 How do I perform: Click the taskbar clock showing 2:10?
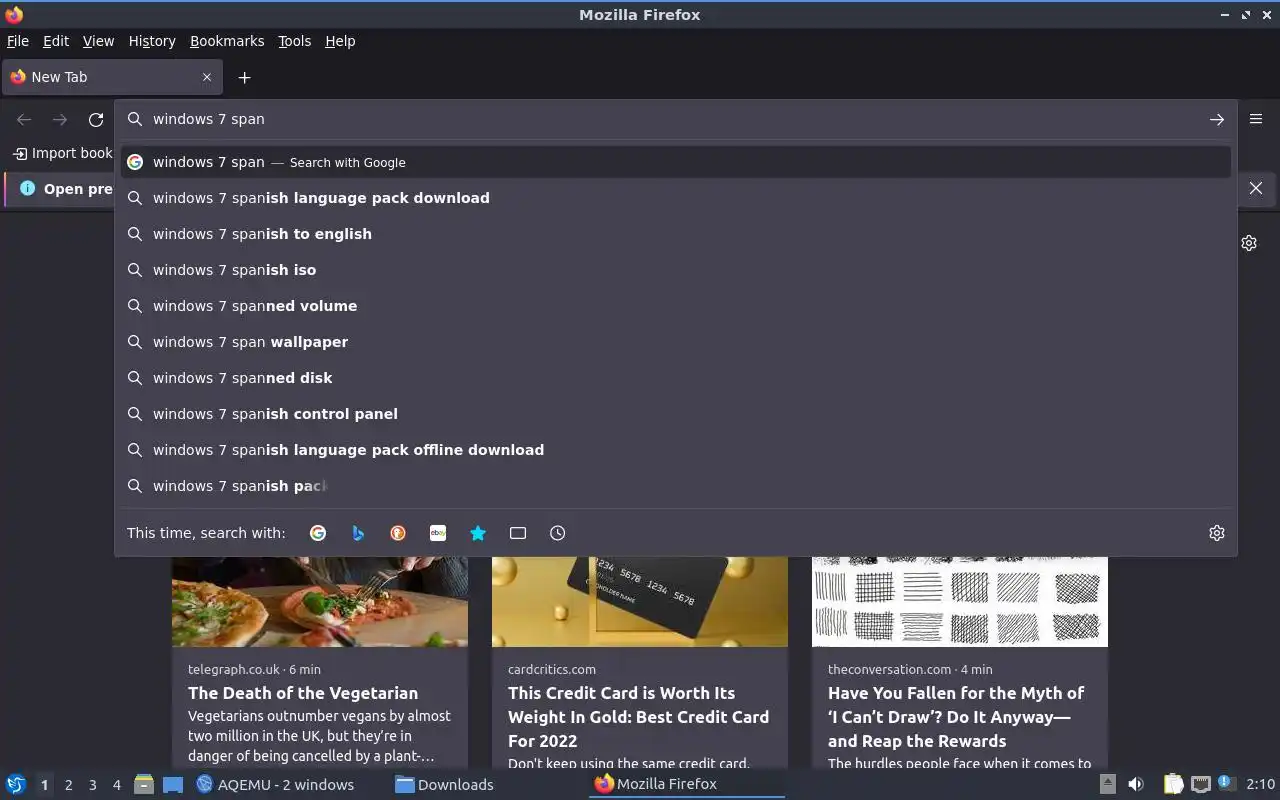[1260, 784]
